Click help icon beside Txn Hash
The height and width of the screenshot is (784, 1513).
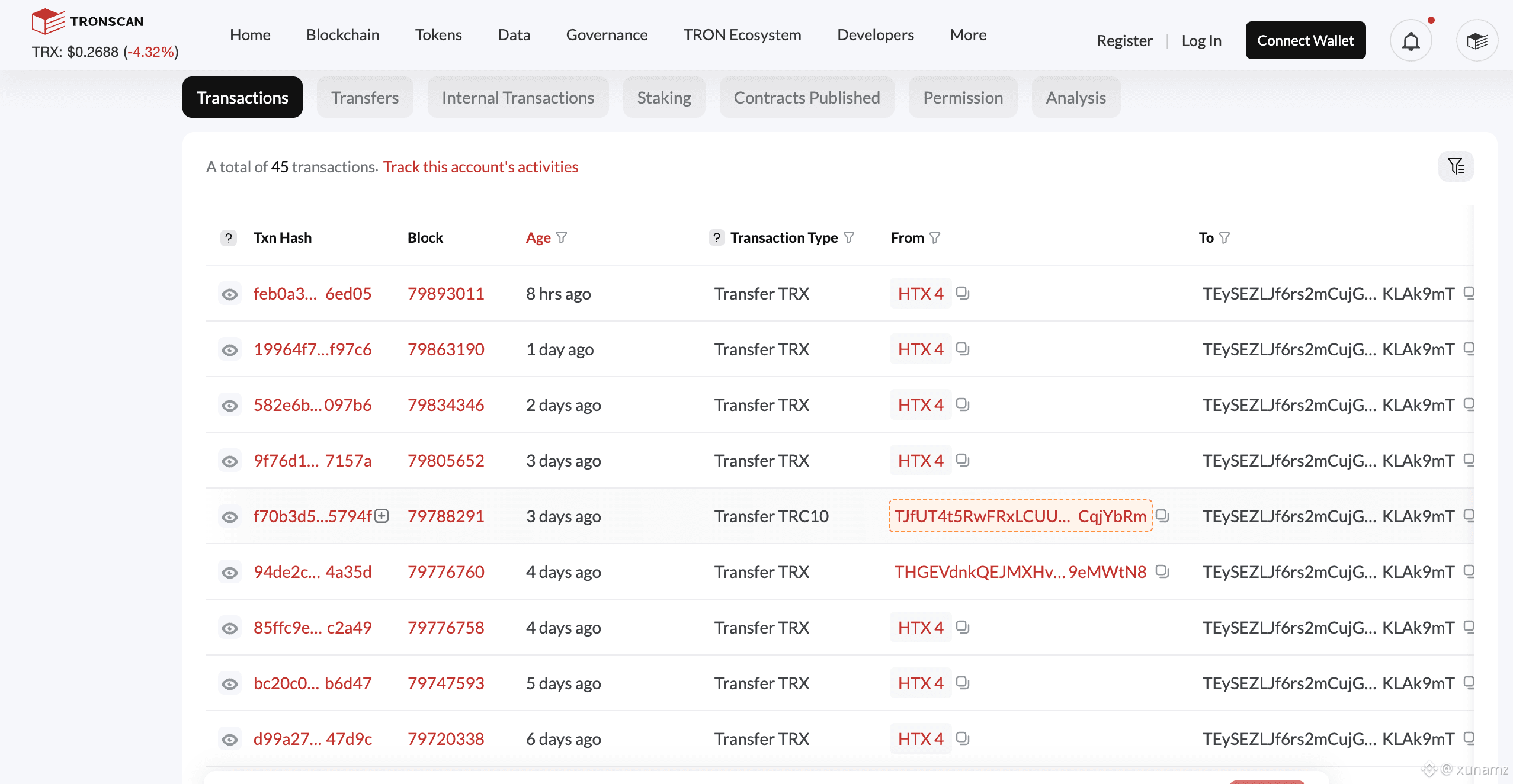(228, 238)
